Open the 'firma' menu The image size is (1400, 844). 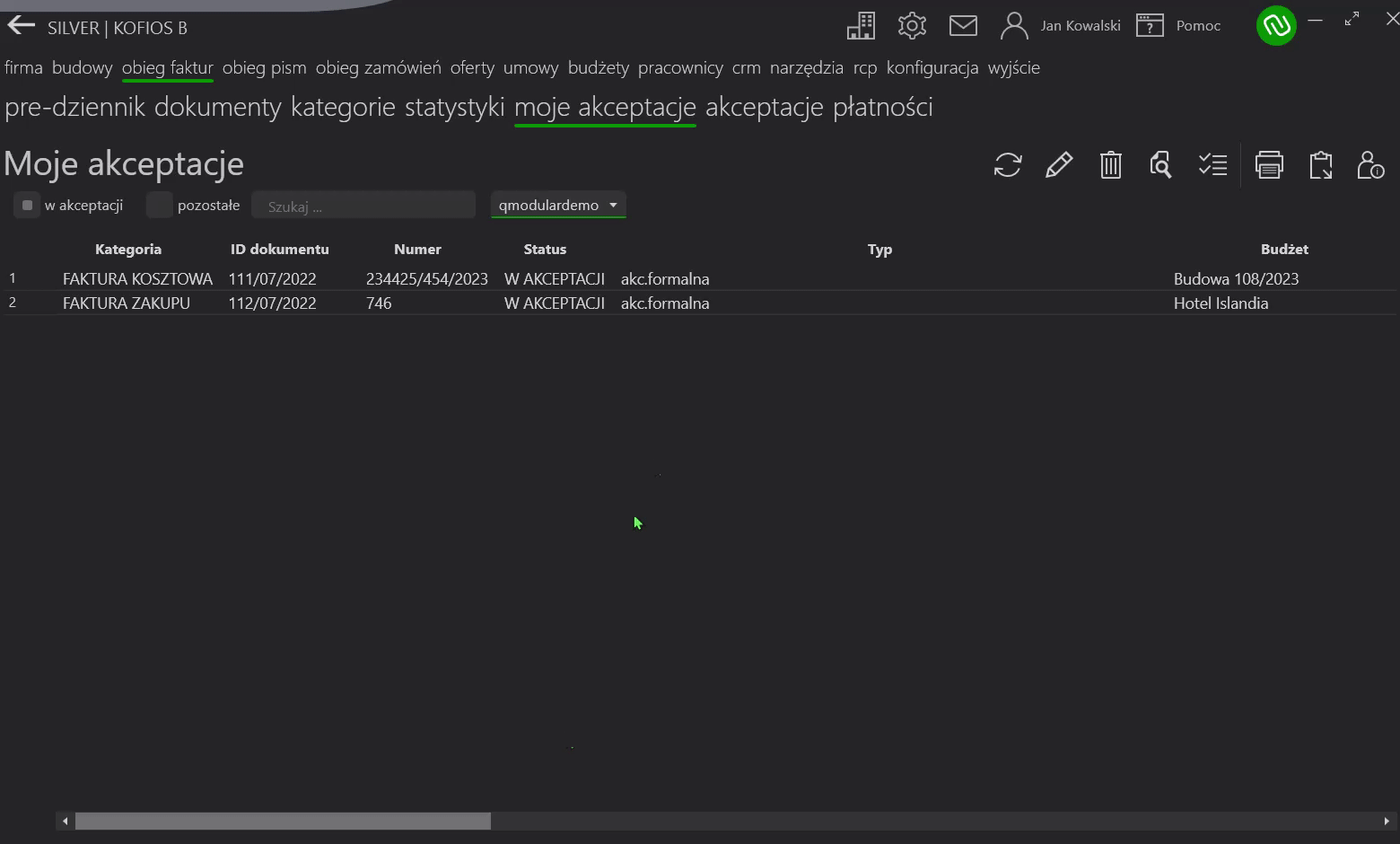(x=23, y=67)
